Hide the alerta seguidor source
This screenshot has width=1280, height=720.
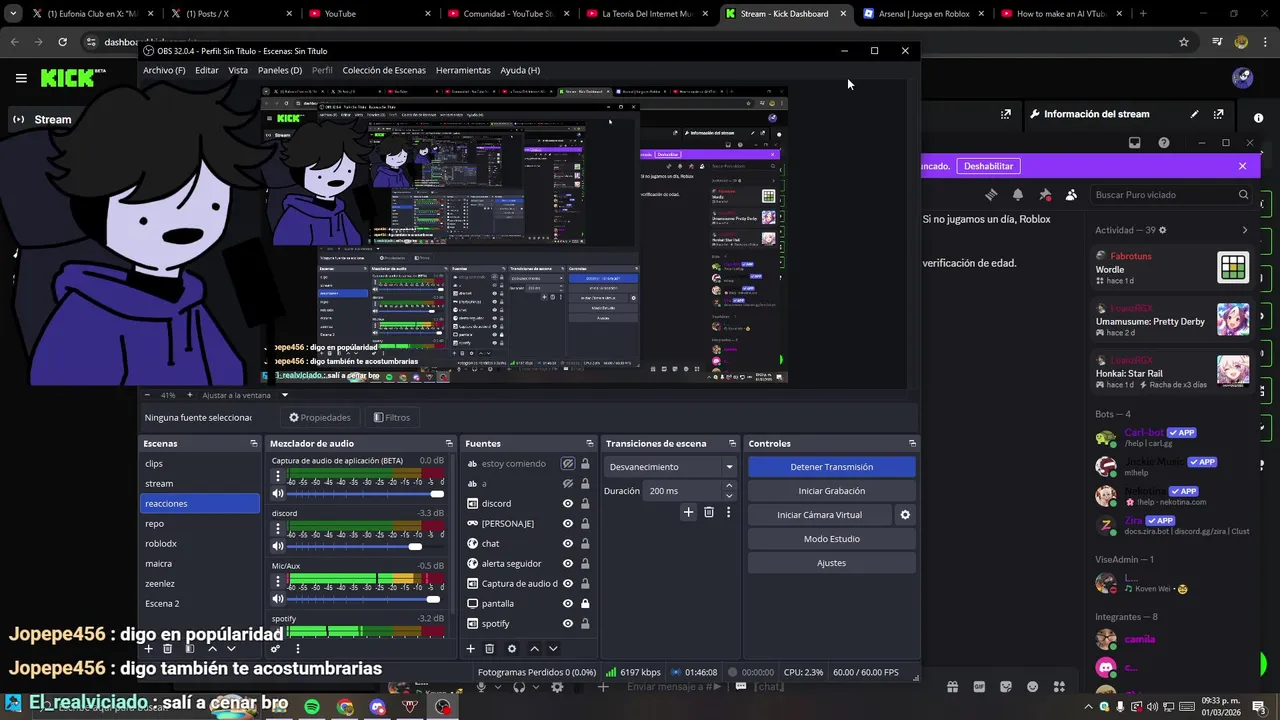click(568, 564)
